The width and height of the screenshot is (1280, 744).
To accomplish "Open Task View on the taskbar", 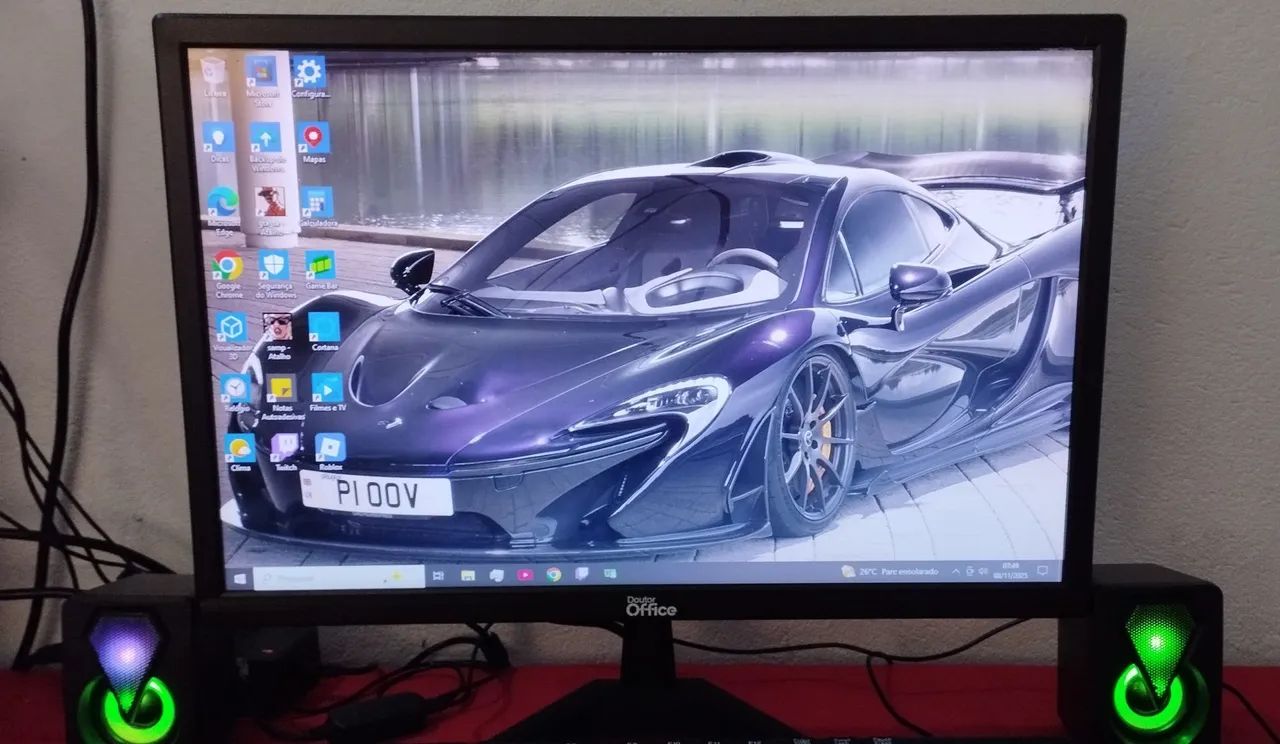I will 437,573.
